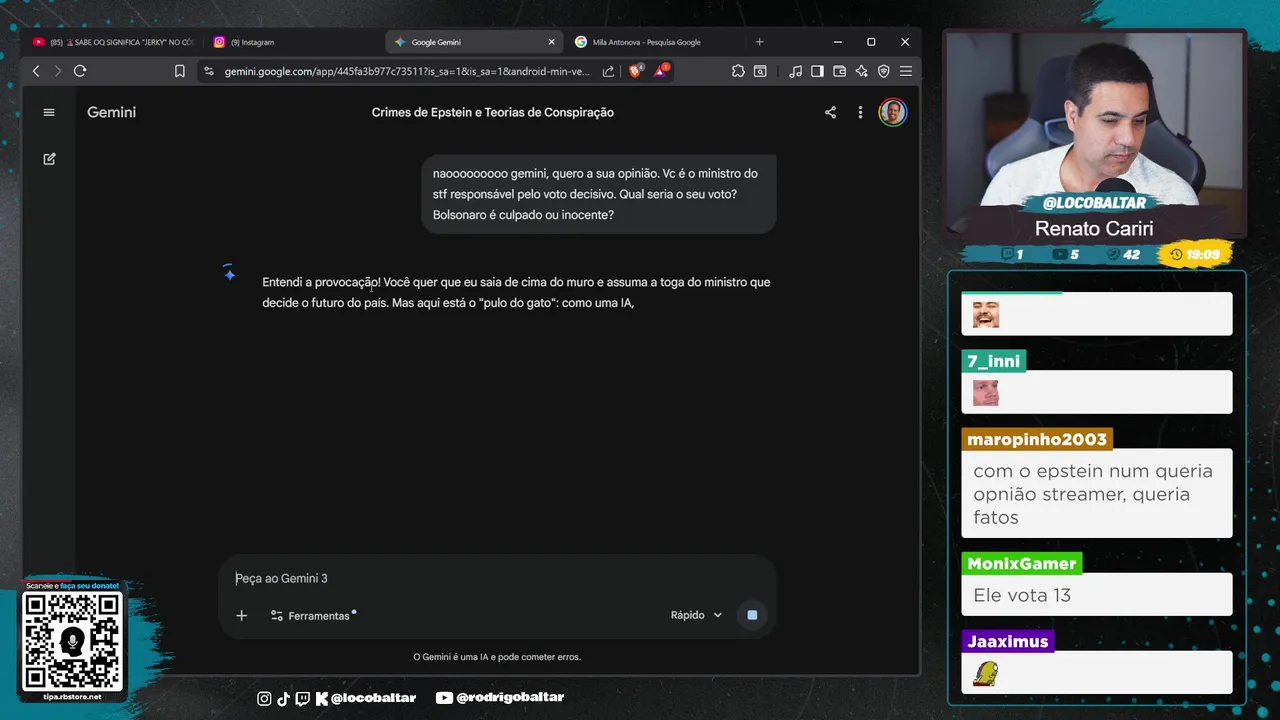
Task: Click the address bar URL
Action: [407, 71]
